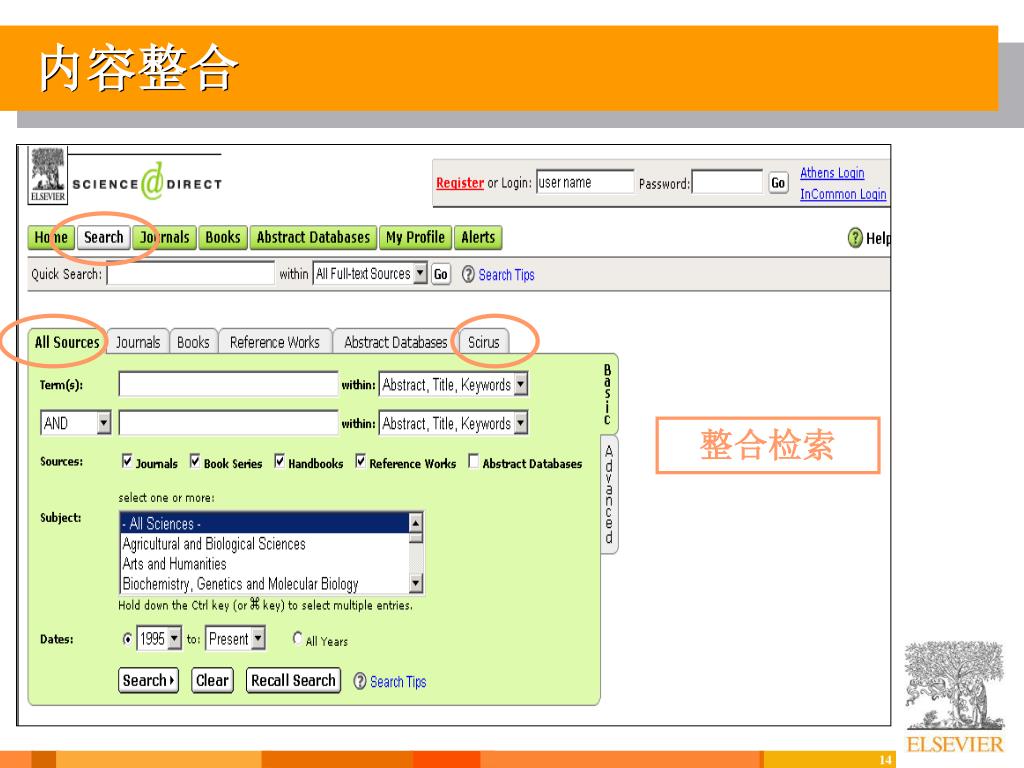Viewport: 1024px width, 768px height.
Task: Select the date range radio button
Action: 127,639
